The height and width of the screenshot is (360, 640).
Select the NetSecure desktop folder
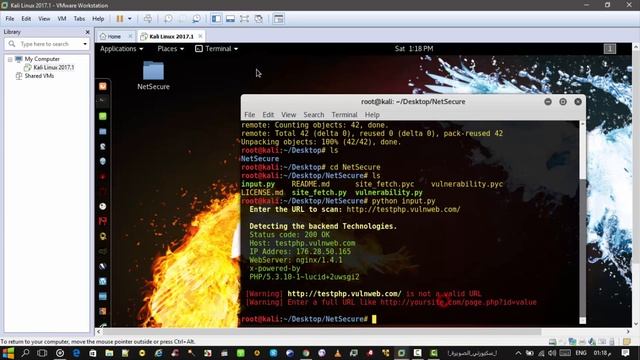coord(153,76)
